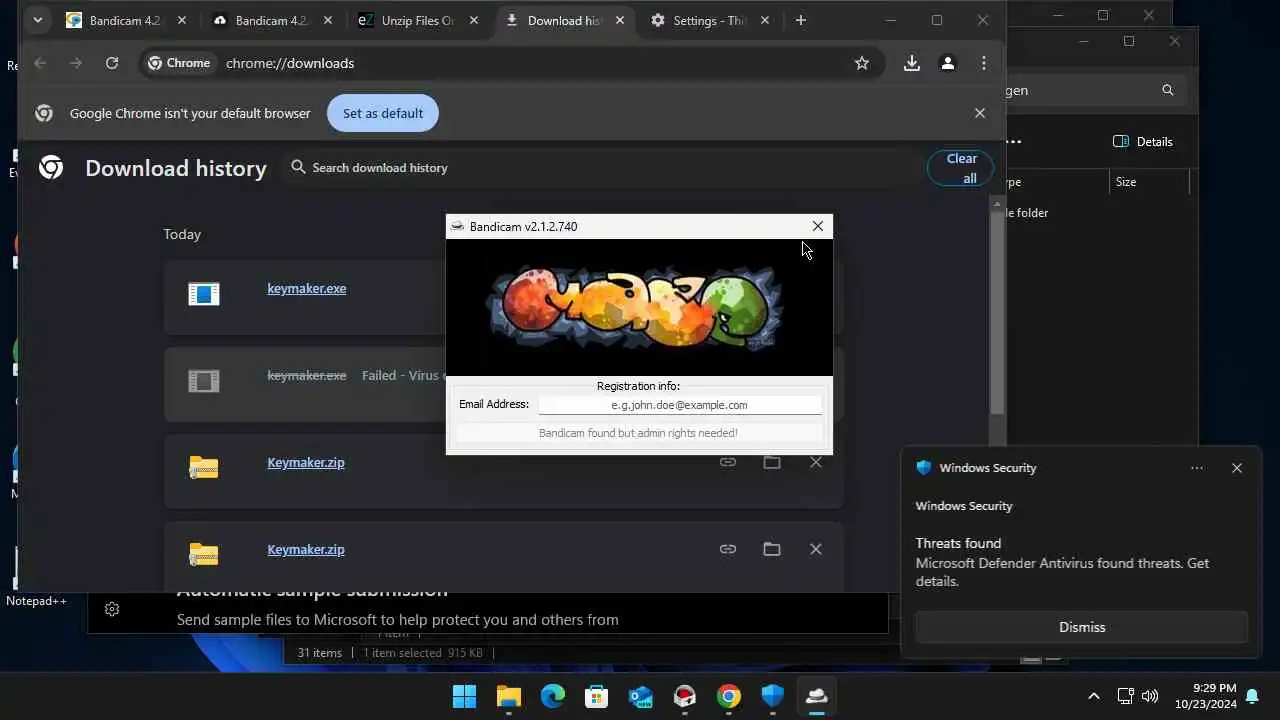Image resolution: width=1280 pixels, height=720 pixels.
Task: Open File Explorer from the taskbar
Action: pos(509,697)
